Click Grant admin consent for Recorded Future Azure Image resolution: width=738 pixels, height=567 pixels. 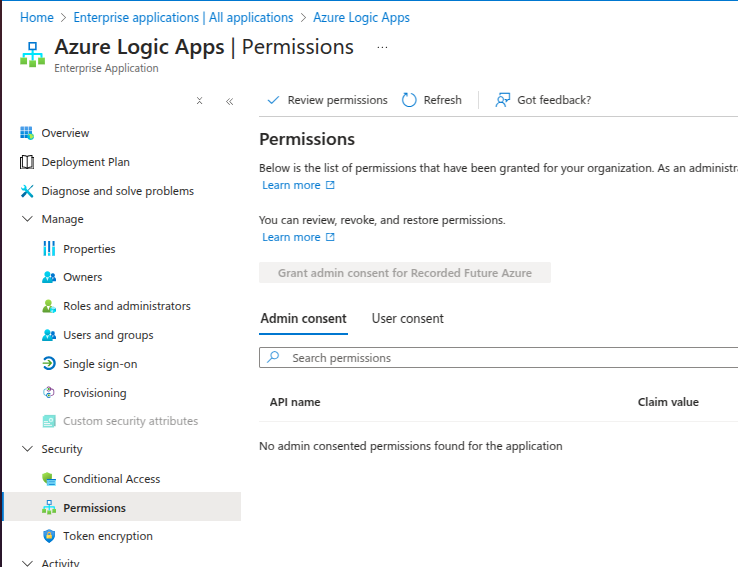[405, 272]
